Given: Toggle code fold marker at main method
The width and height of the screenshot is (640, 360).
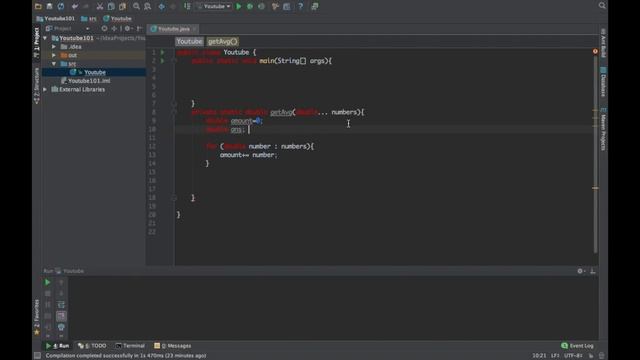Looking at the screenshot, I should pos(174,61).
